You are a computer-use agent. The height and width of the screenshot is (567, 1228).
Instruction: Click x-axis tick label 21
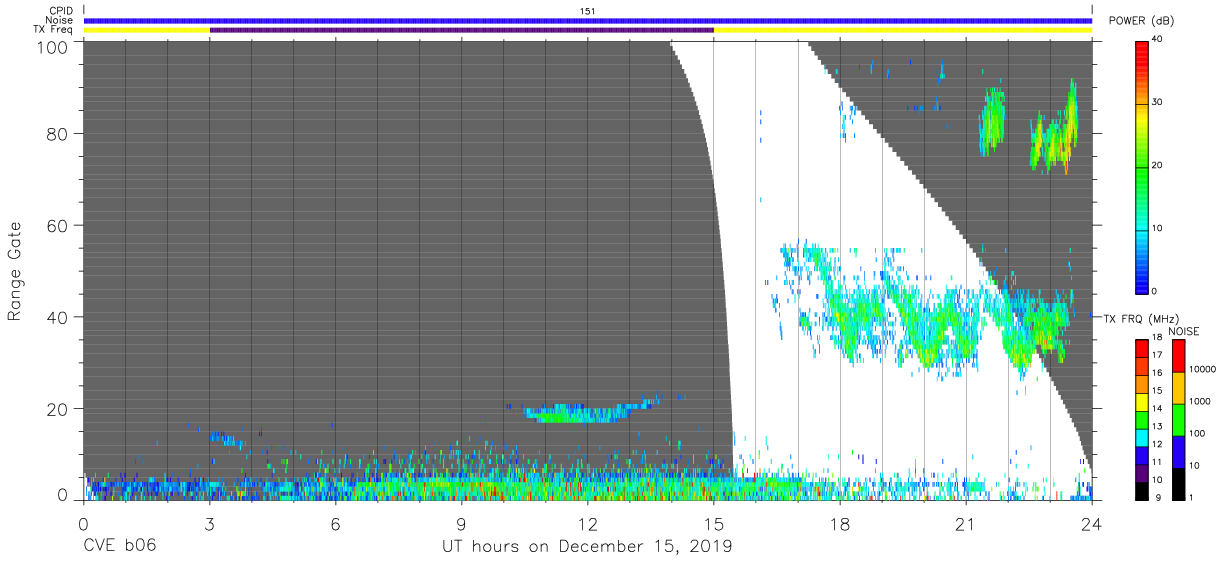point(966,523)
